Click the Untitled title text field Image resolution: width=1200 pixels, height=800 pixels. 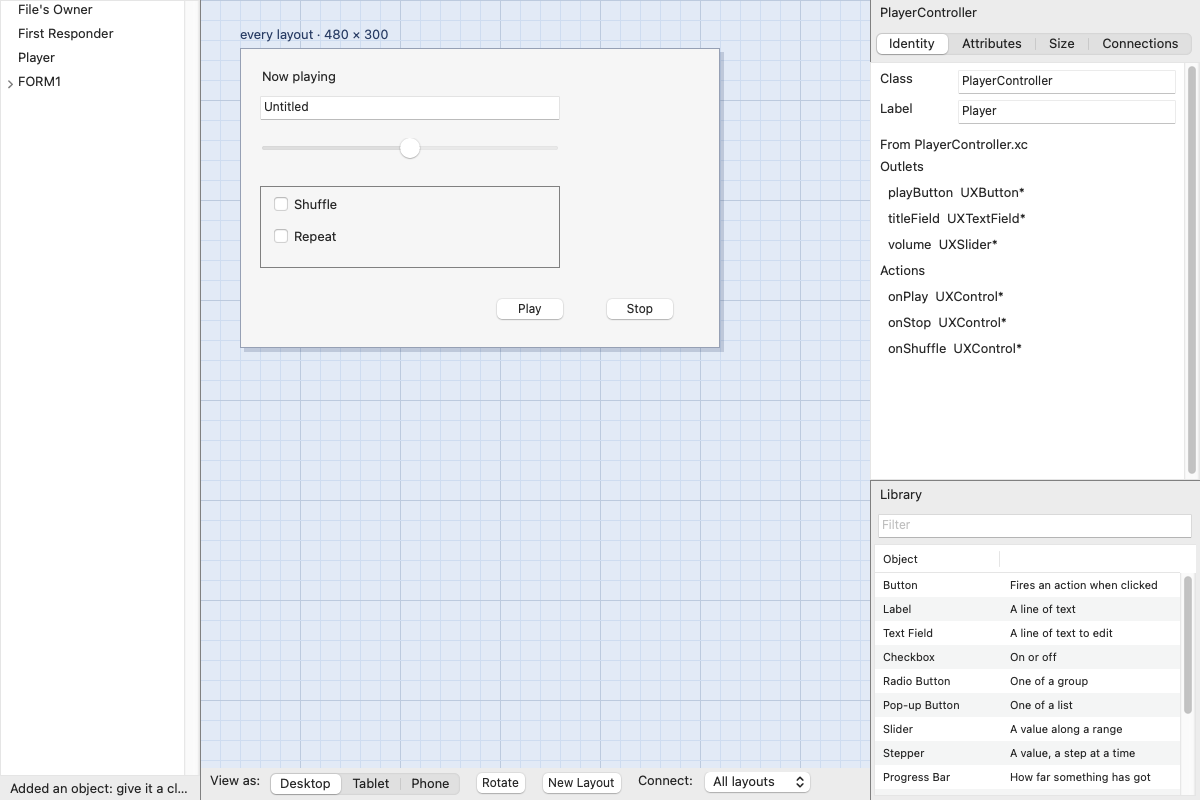(410, 108)
